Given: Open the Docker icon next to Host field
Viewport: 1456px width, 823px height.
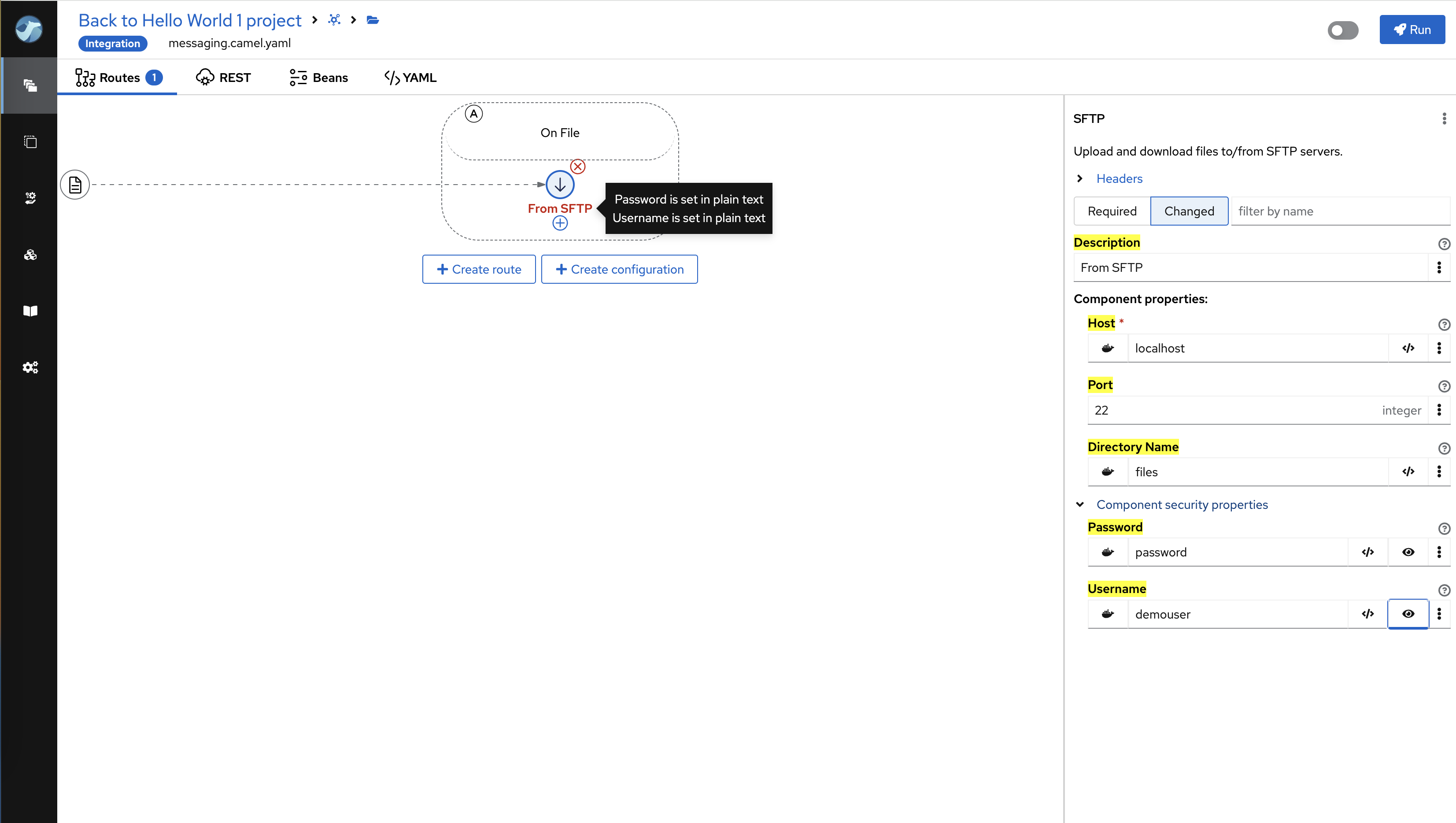Looking at the screenshot, I should [x=1107, y=348].
